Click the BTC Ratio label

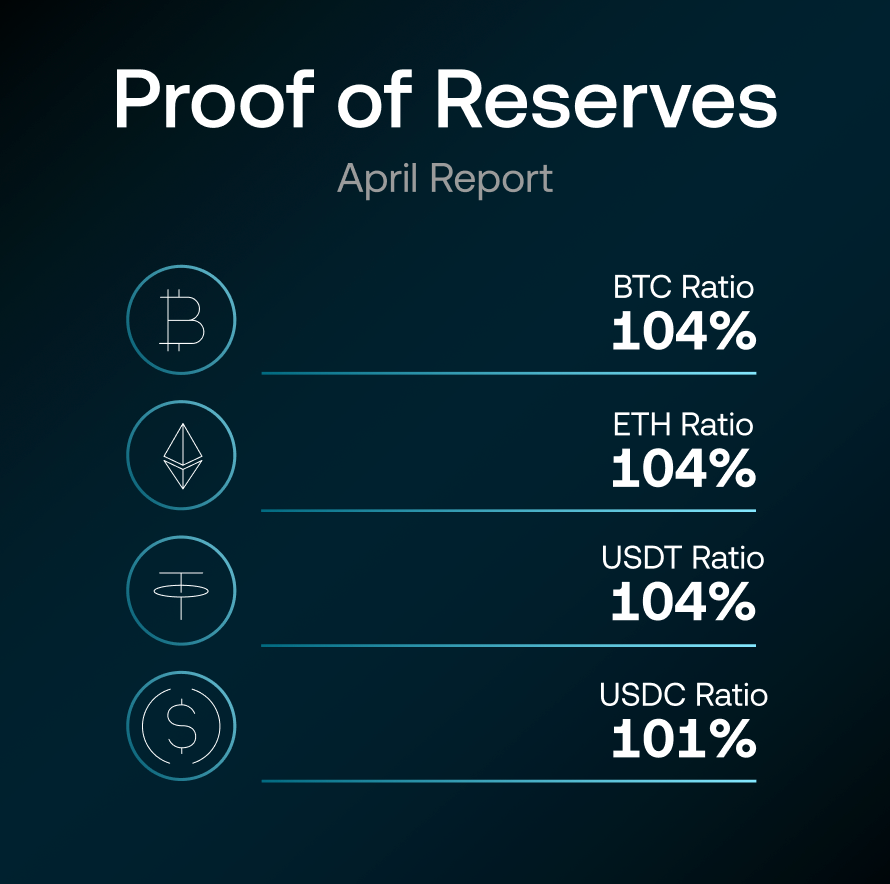[683, 287]
